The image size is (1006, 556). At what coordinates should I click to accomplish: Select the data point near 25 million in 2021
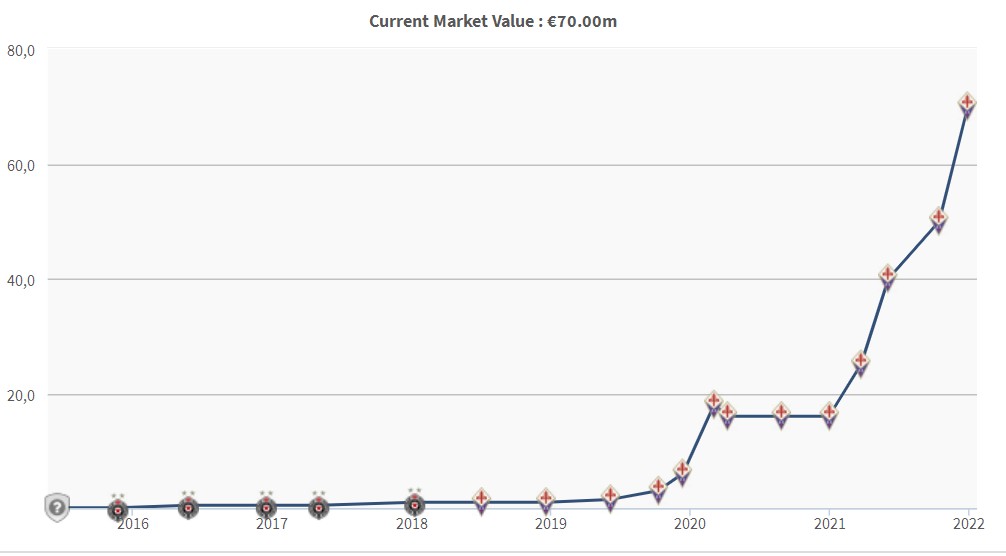tap(860, 362)
